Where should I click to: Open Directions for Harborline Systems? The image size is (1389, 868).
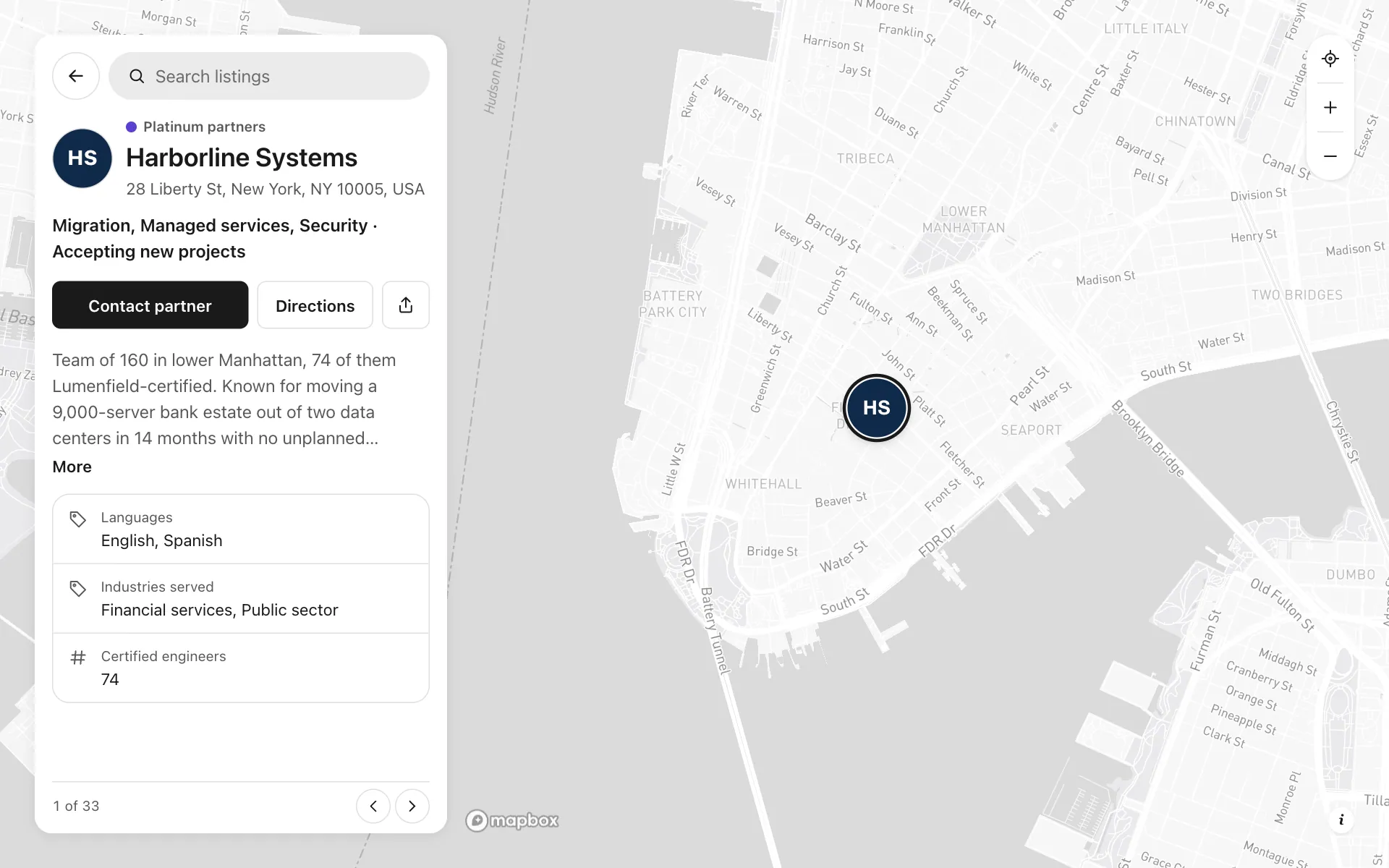click(315, 305)
